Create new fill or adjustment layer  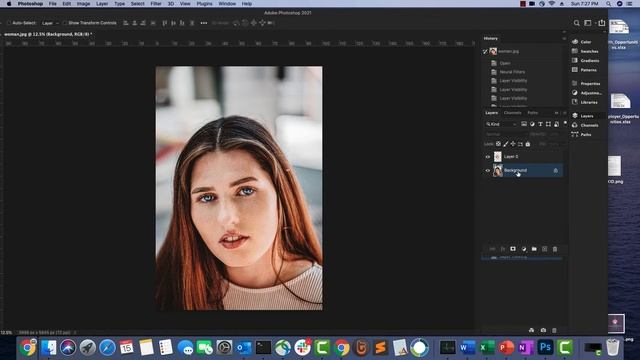pyautogui.click(x=524, y=249)
